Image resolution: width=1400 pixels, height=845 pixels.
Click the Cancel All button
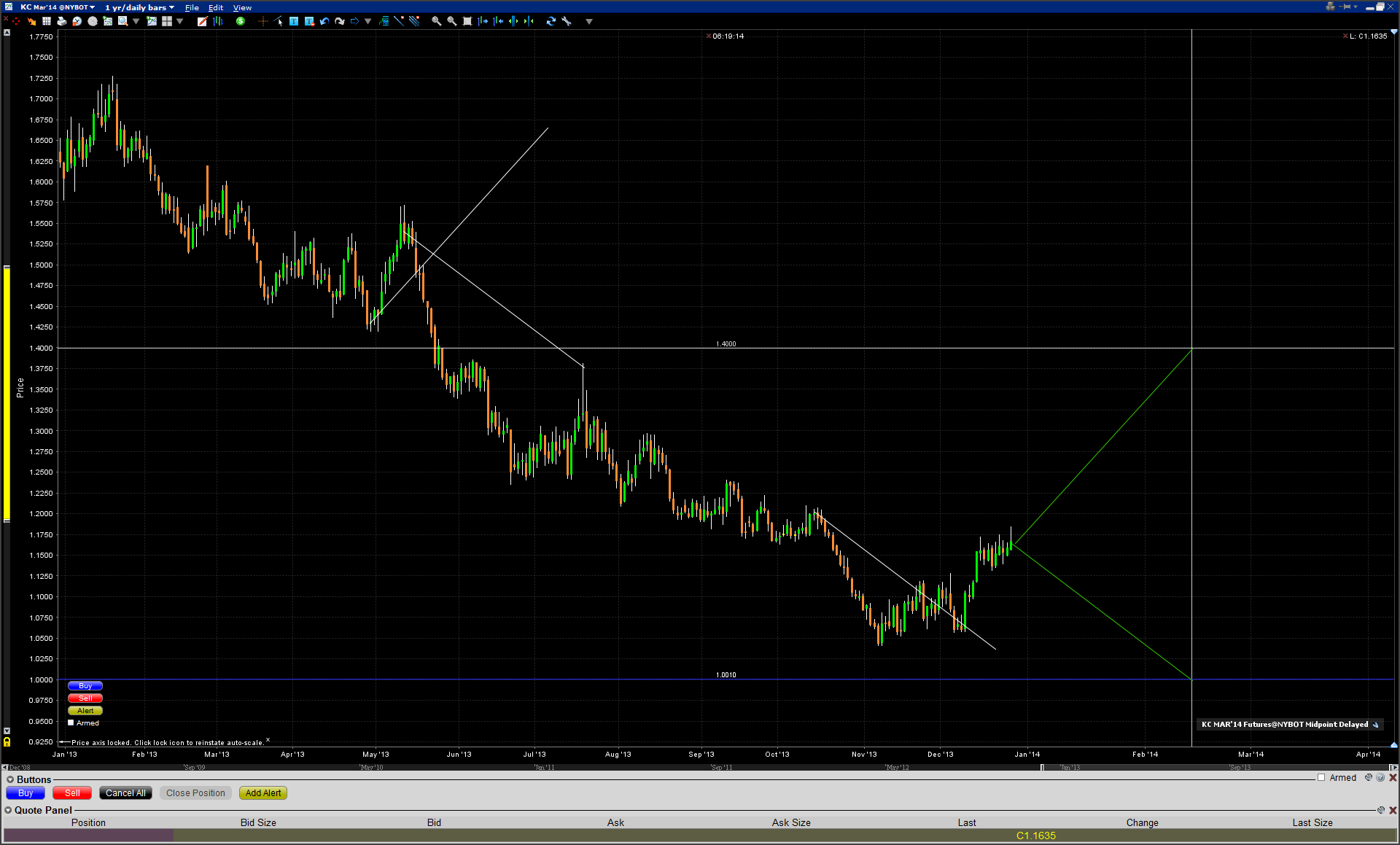tap(125, 793)
